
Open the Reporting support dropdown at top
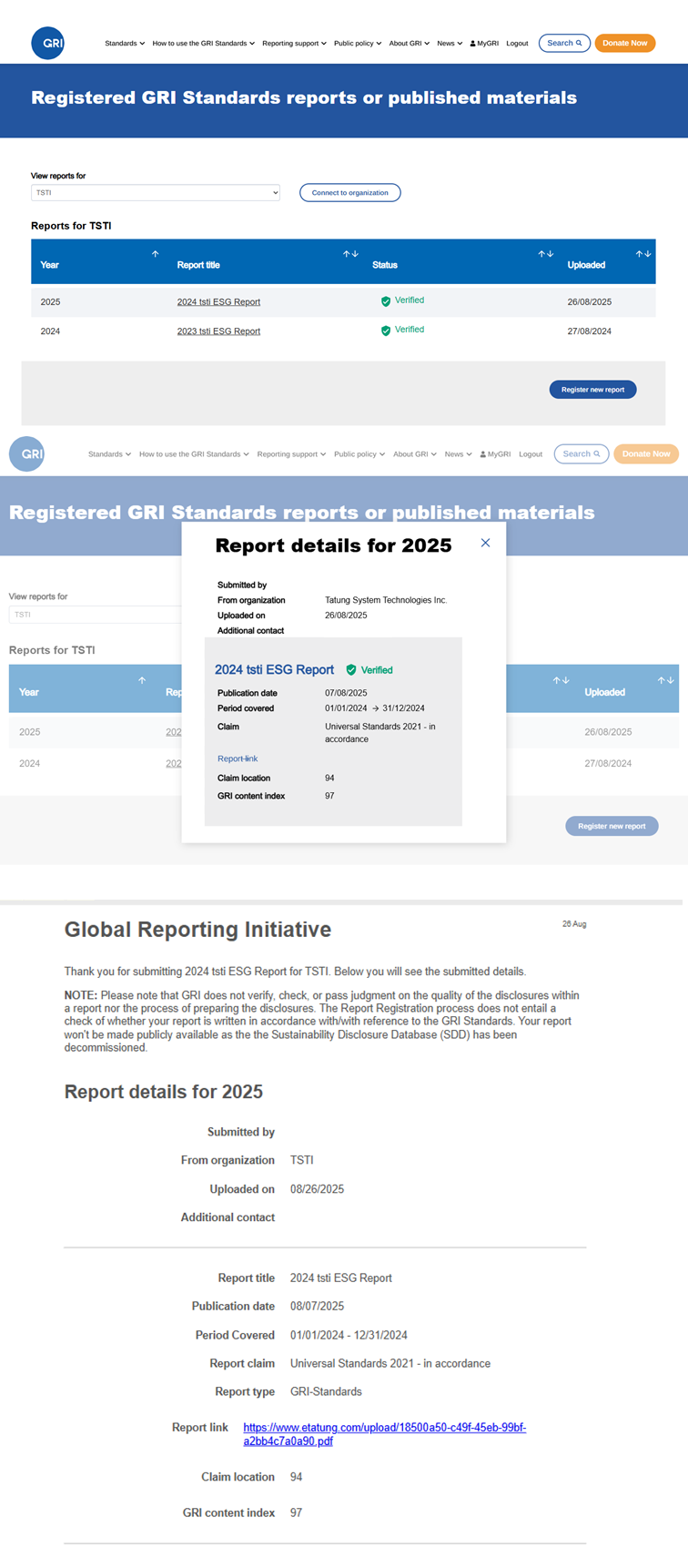[x=294, y=43]
